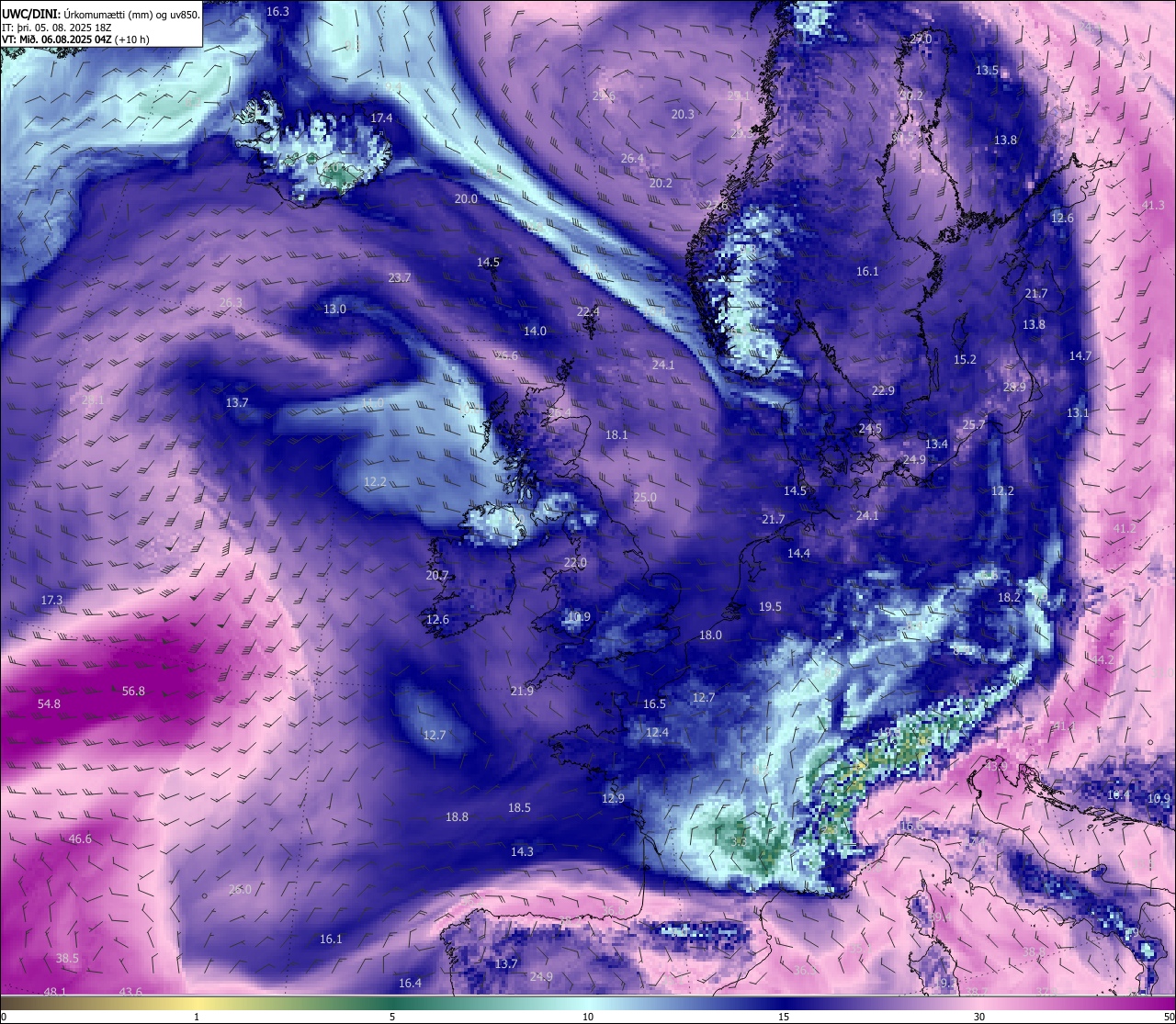Click the 38.5 value at bottom left

coord(67,959)
